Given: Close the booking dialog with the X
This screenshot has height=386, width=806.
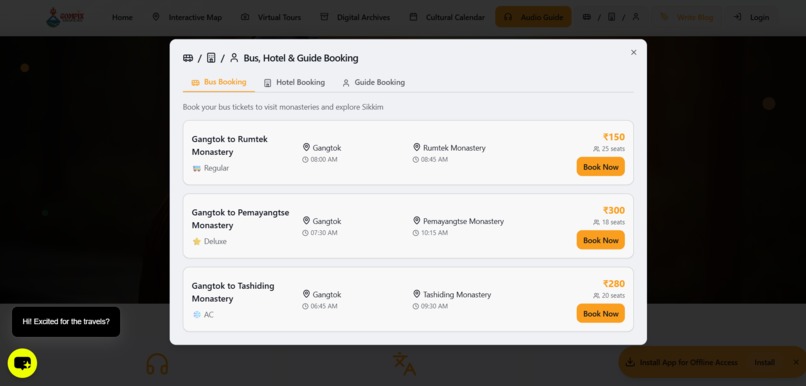Looking at the screenshot, I should pos(633,52).
